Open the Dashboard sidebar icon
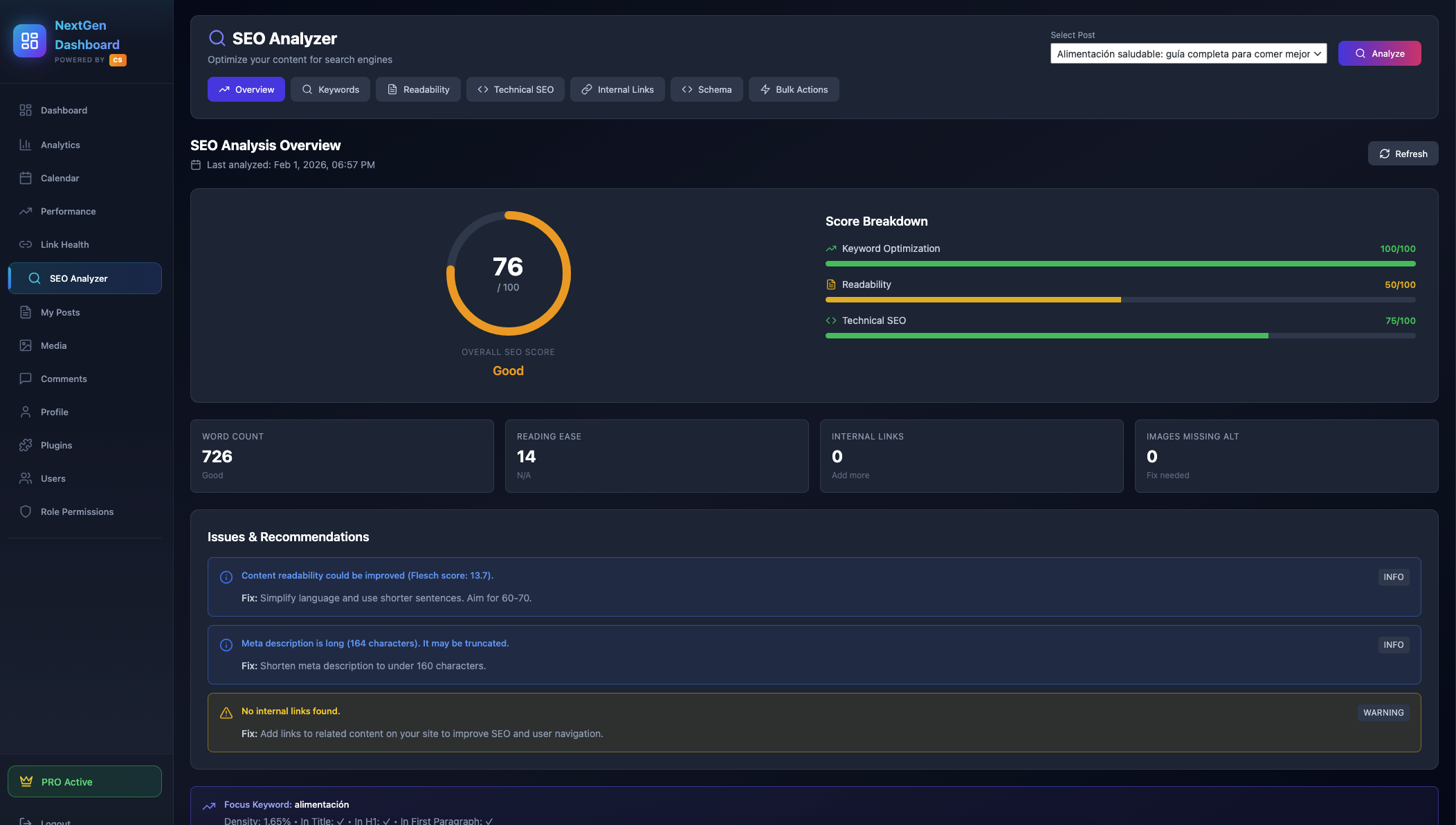 26,110
